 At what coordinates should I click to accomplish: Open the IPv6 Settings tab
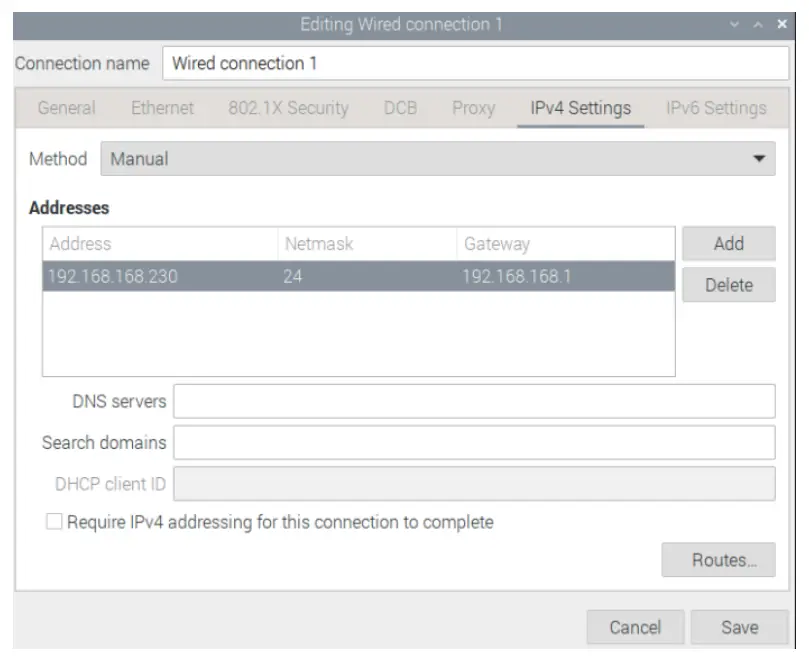[x=717, y=108]
